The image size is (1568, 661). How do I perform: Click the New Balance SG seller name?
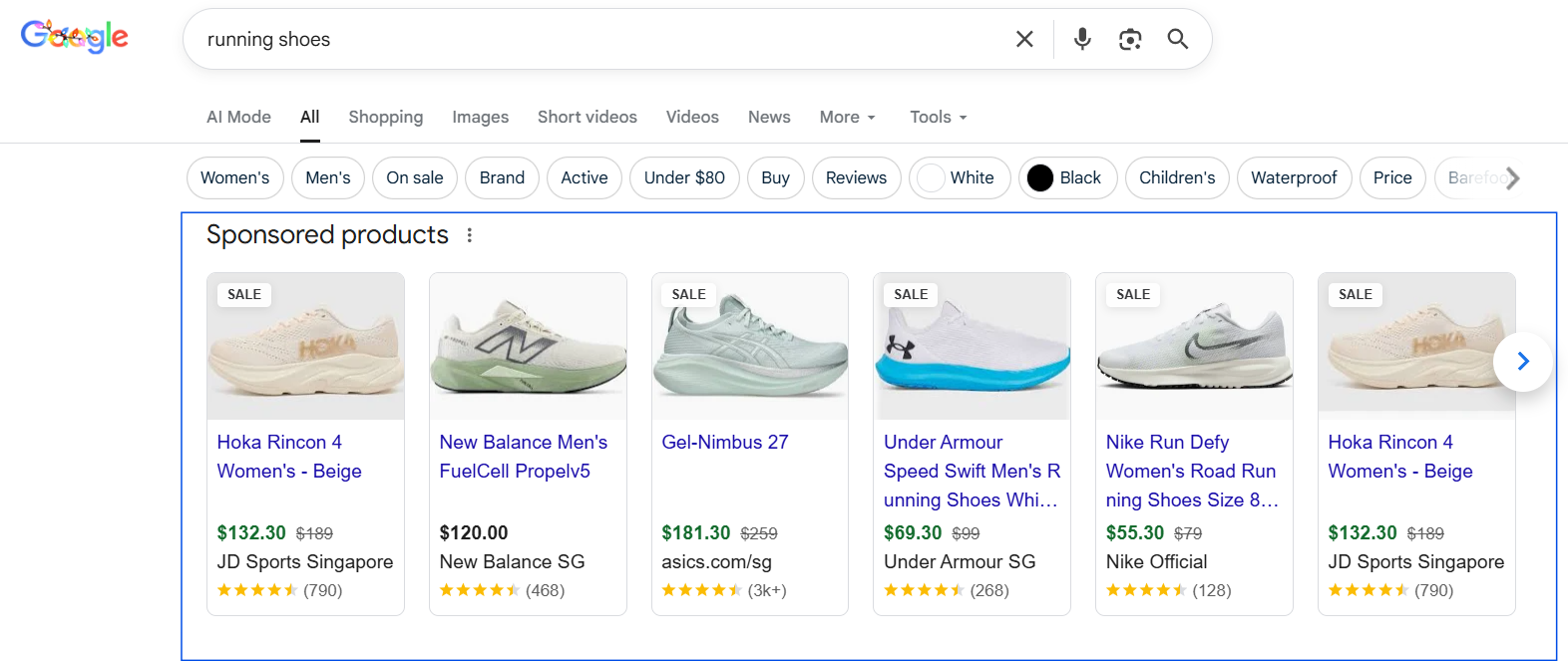click(x=513, y=561)
